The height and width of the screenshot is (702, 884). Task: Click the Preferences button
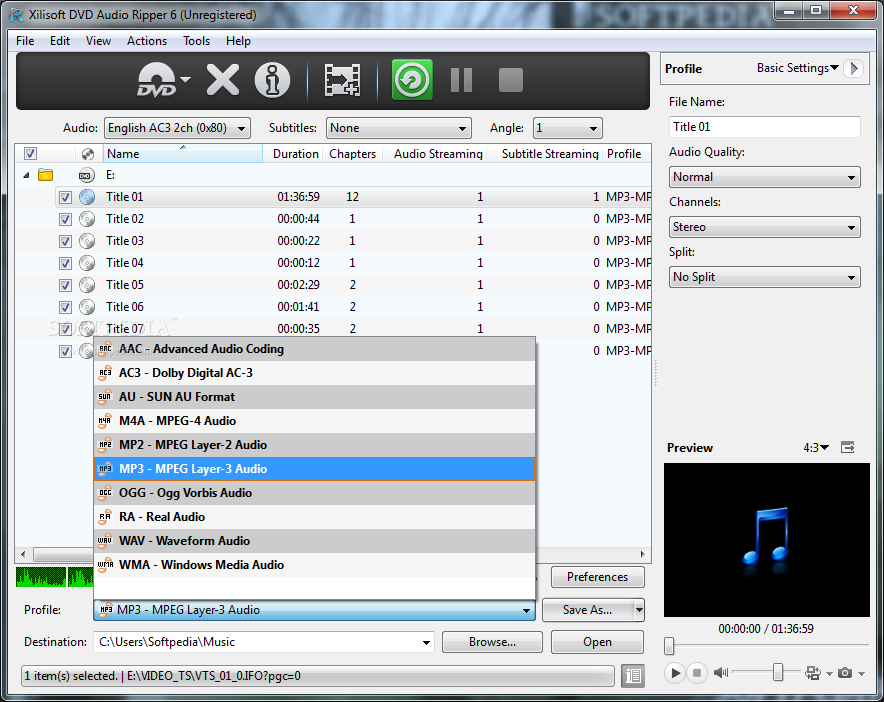tap(597, 577)
